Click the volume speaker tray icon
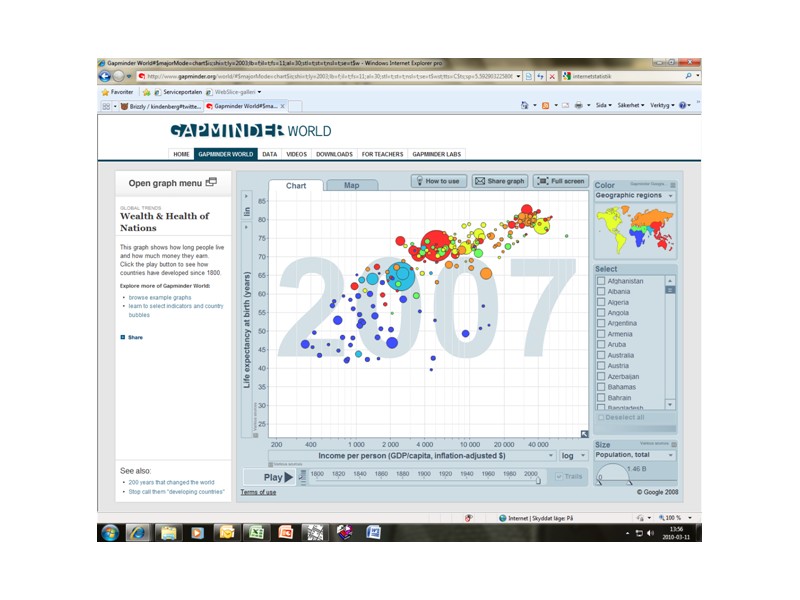The width and height of the screenshot is (800, 600). [650, 533]
